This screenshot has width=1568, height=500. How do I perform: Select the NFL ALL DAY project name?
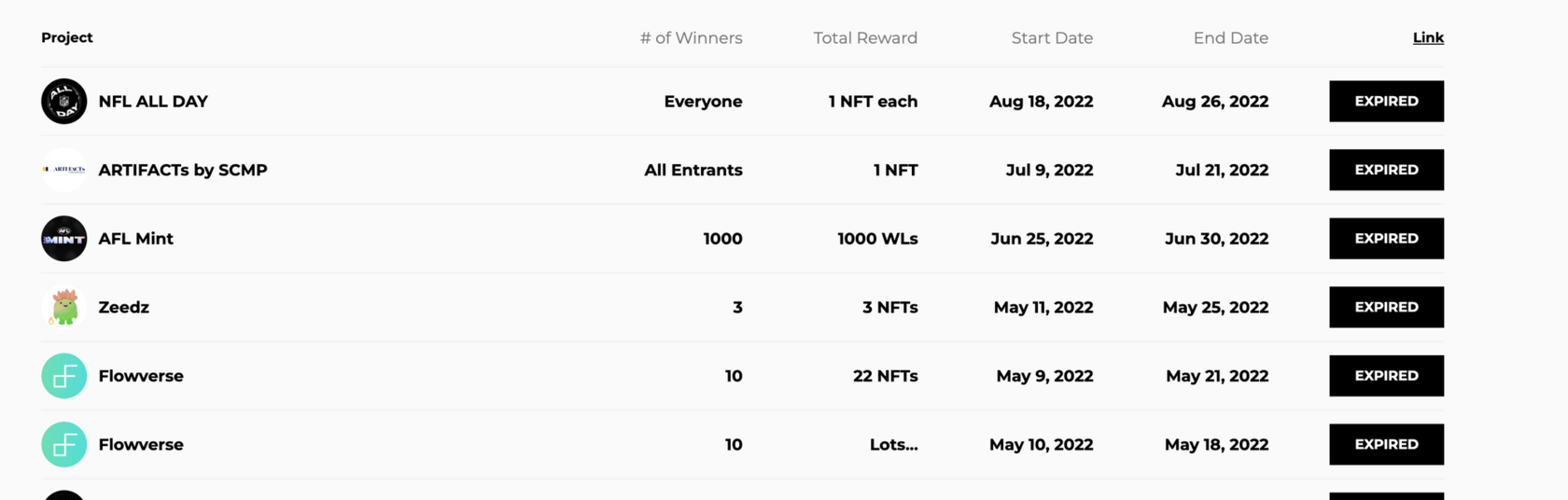[153, 101]
